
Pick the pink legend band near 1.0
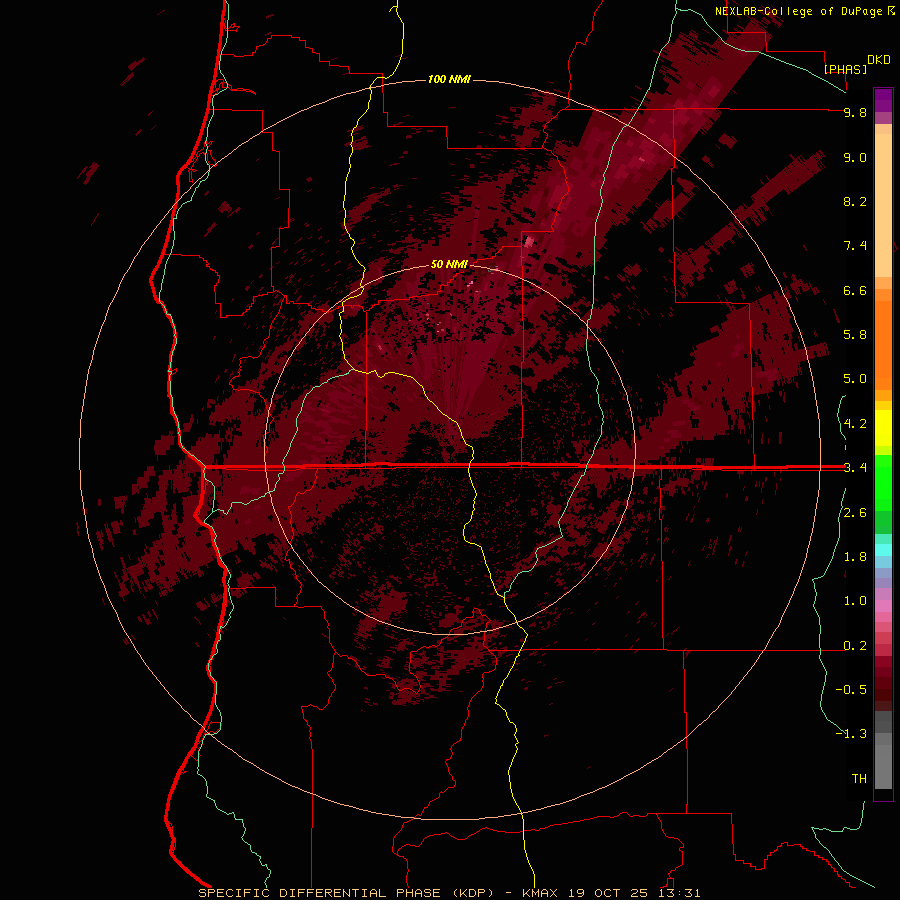pos(883,606)
